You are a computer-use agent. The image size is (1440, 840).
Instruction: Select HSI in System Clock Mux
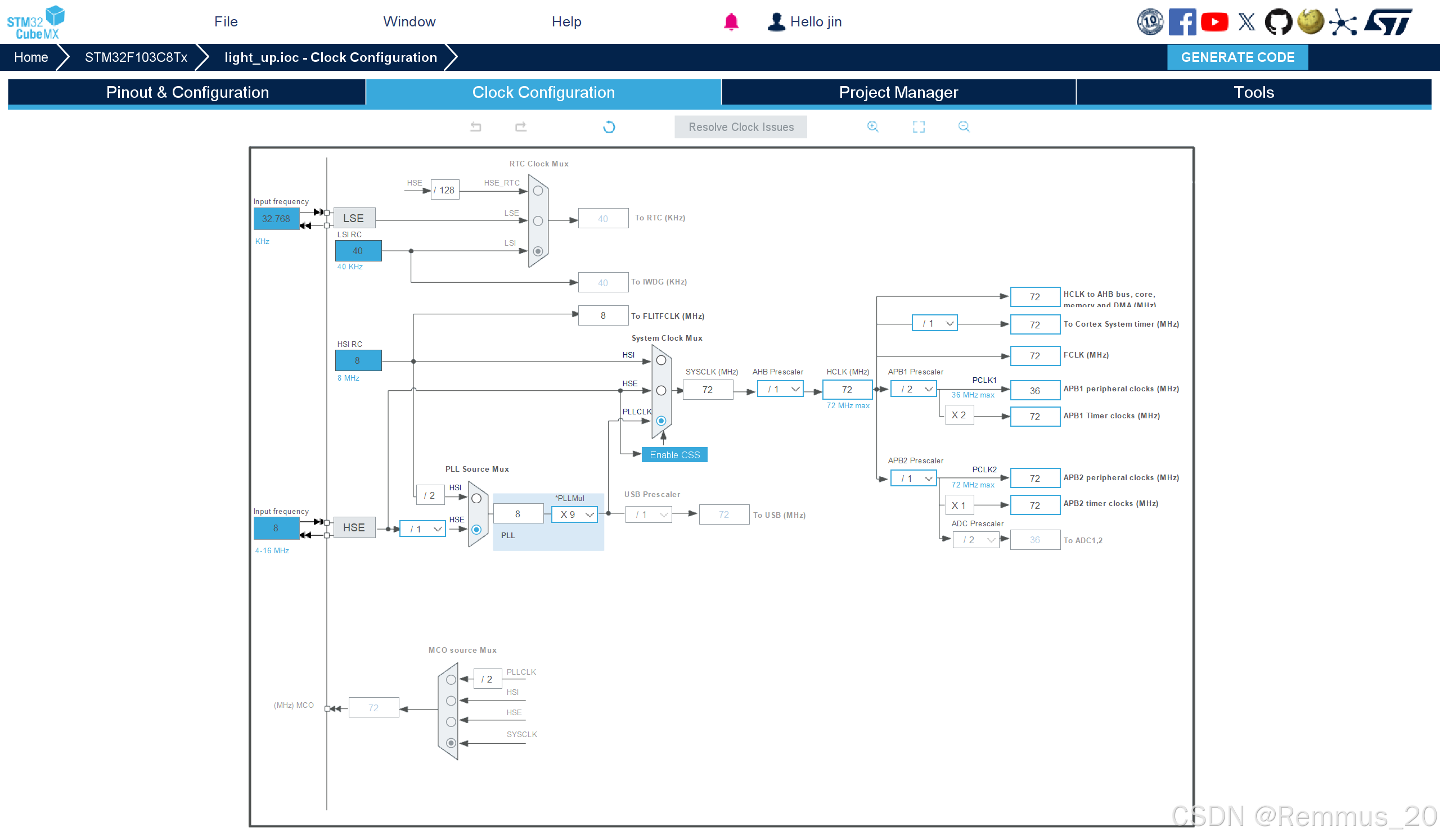[x=661, y=360]
